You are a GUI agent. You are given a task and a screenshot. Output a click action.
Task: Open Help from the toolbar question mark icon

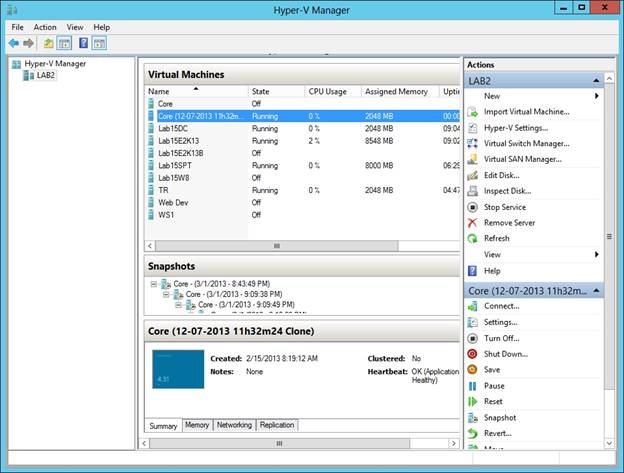point(83,43)
